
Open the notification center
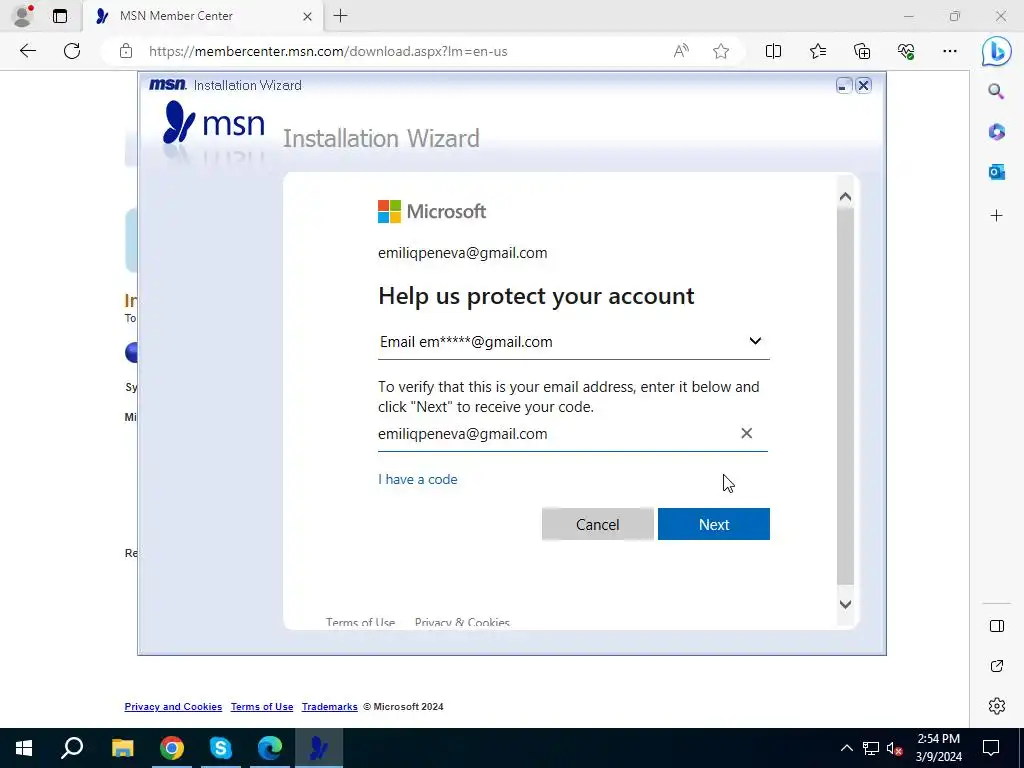[991, 748]
